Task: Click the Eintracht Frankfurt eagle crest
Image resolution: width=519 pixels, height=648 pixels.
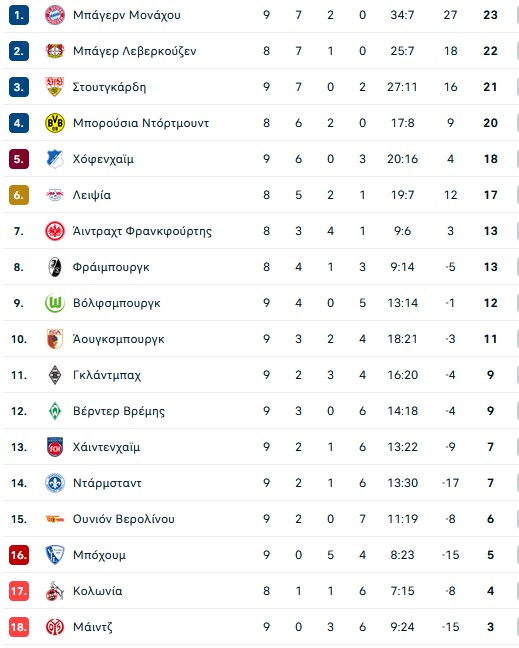Action: click(x=55, y=231)
